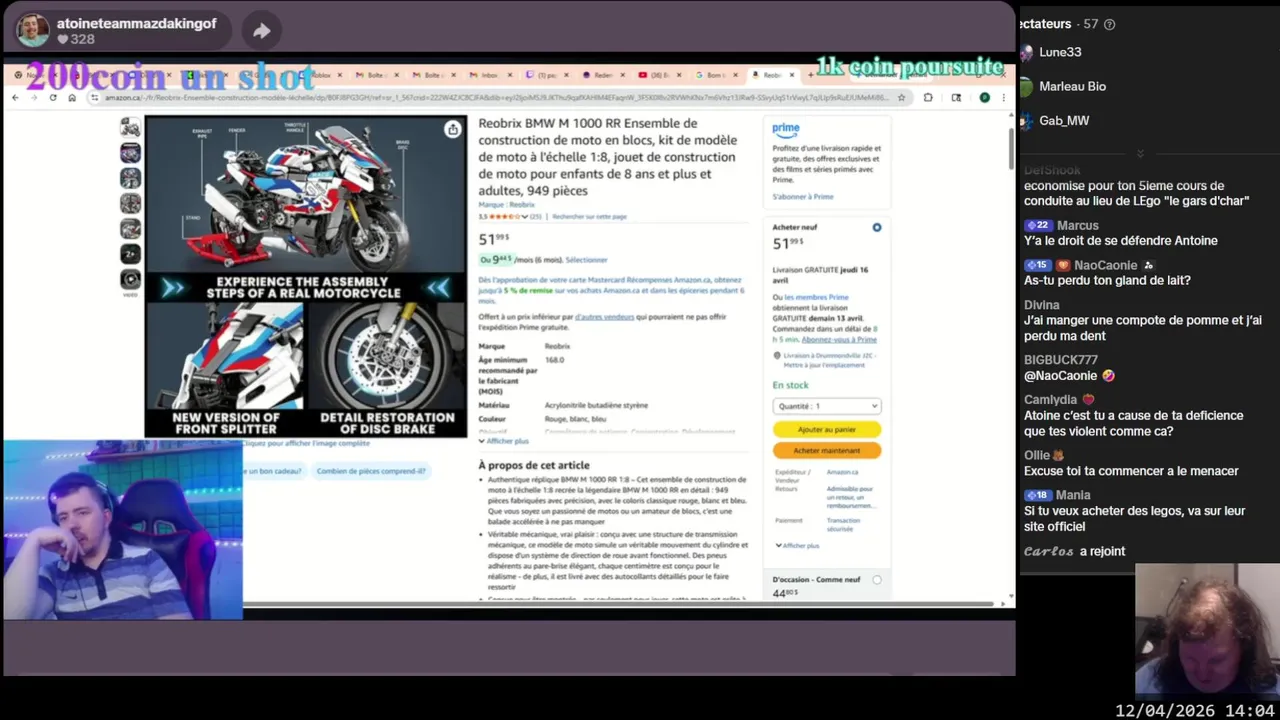
Task: Expand Afficher plus in the buy box
Action: [x=798, y=545]
